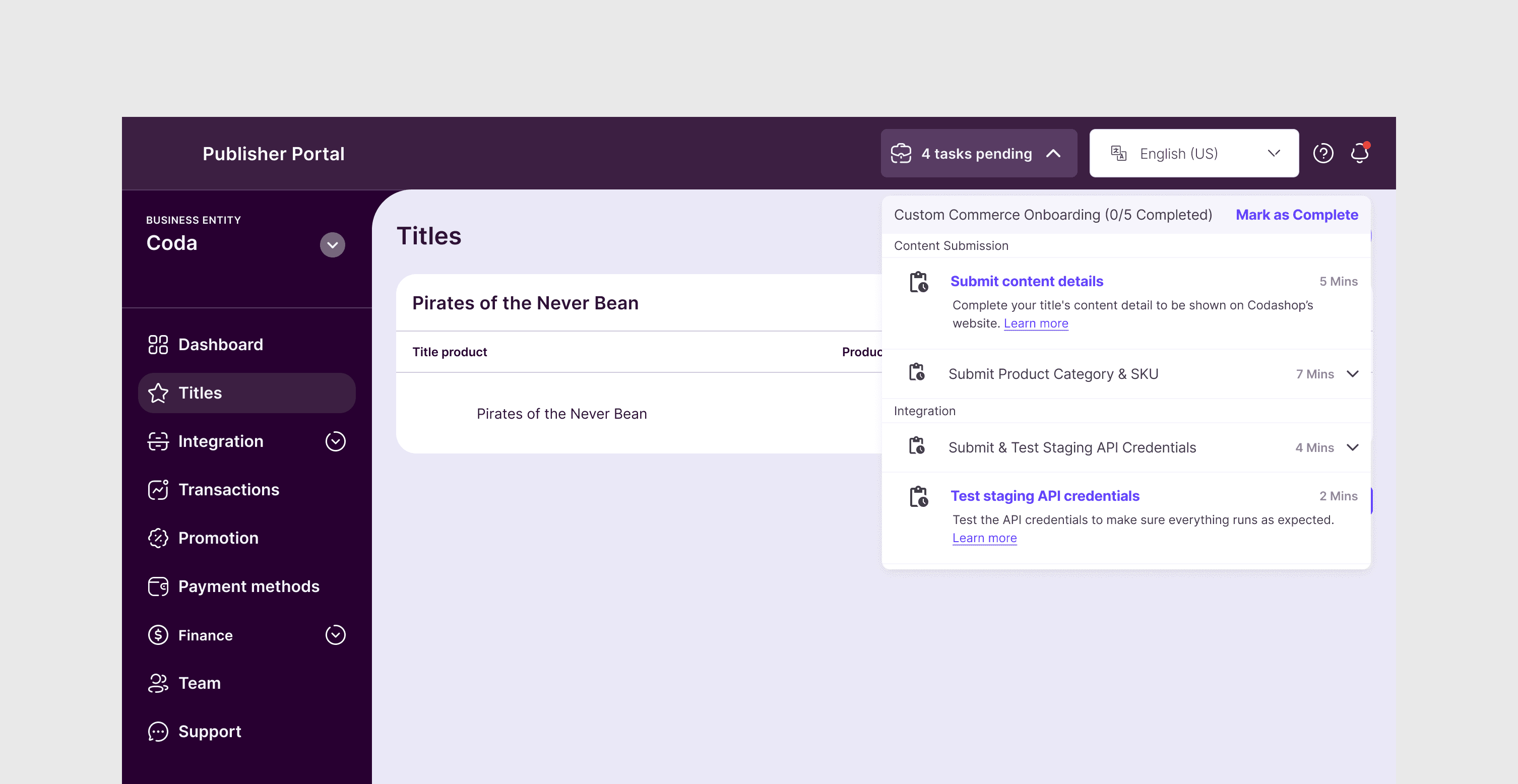Click the 5 Mins duration label
1518x784 pixels.
(1338, 282)
